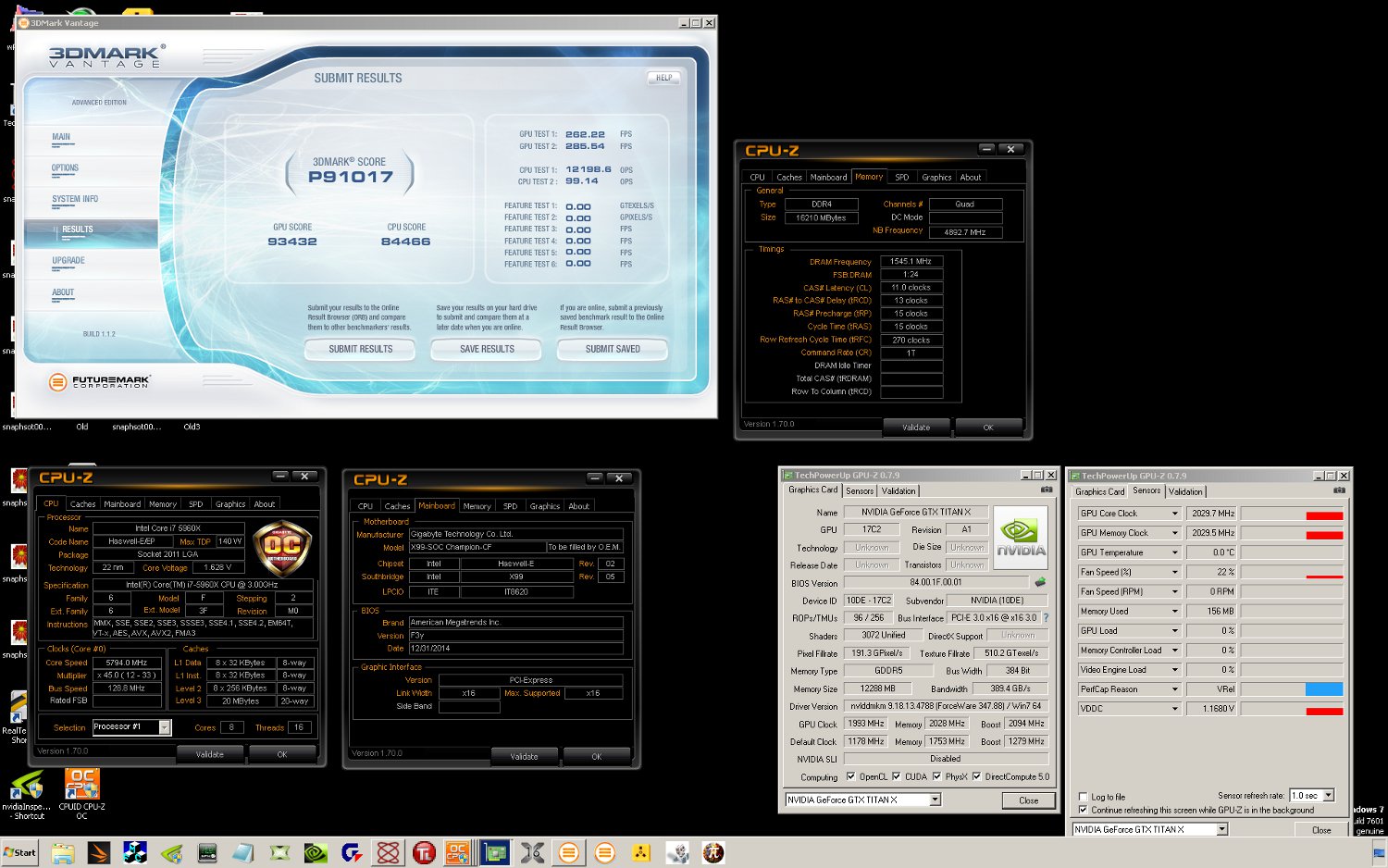The width and height of the screenshot is (1388, 868).
Task: Open the nvidiaInspector desktop shortcut
Action: (x=28, y=788)
